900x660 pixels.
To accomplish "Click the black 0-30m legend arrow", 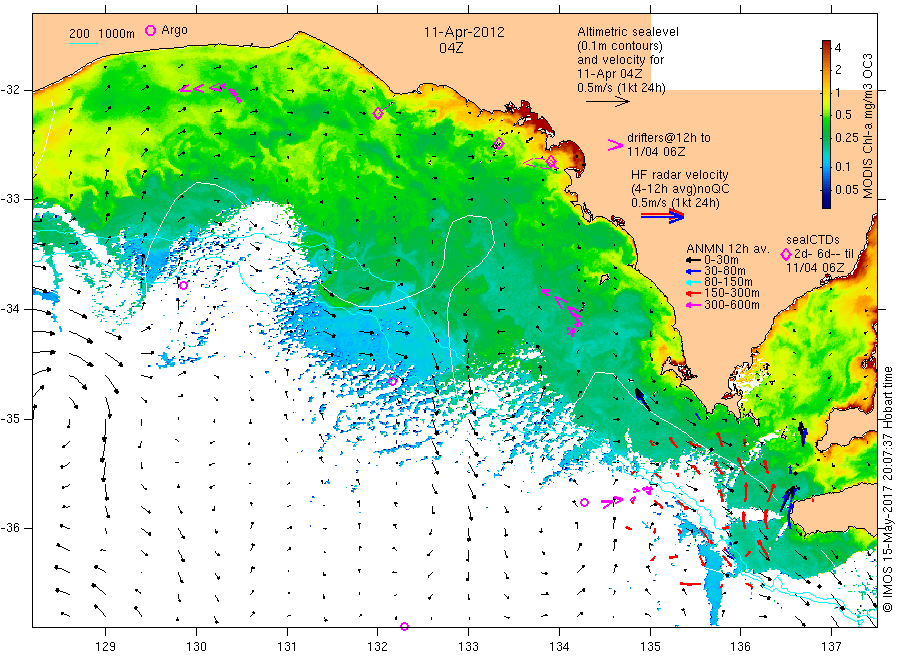I will click(x=693, y=261).
